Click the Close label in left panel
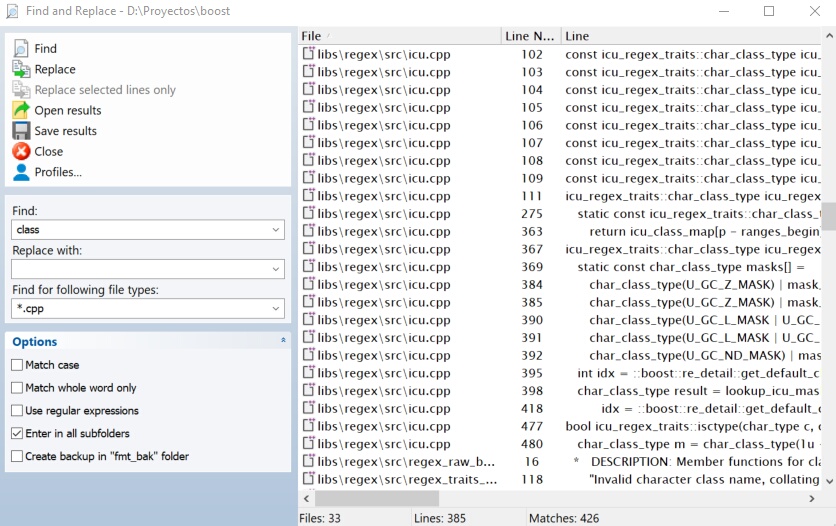Image resolution: width=836 pixels, height=526 pixels. click(x=49, y=151)
